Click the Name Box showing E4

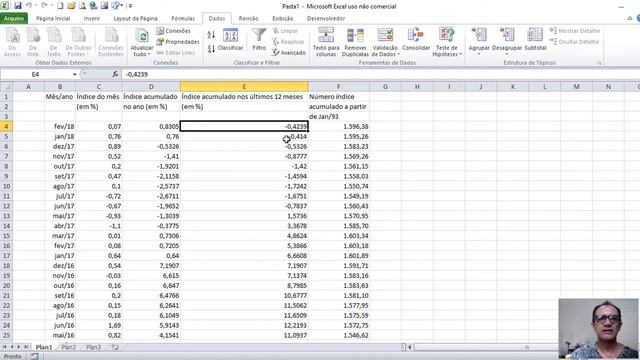(x=36, y=74)
